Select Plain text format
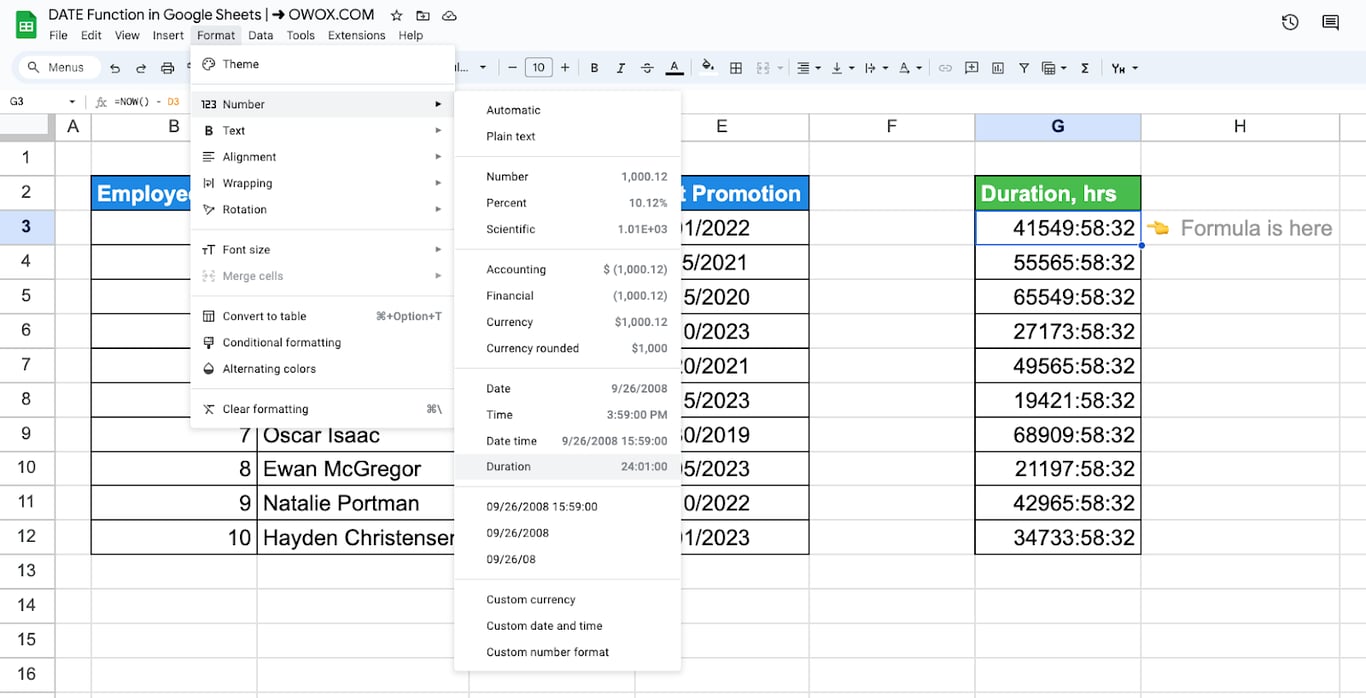The height and width of the screenshot is (698, 1366). coord(568,136)
